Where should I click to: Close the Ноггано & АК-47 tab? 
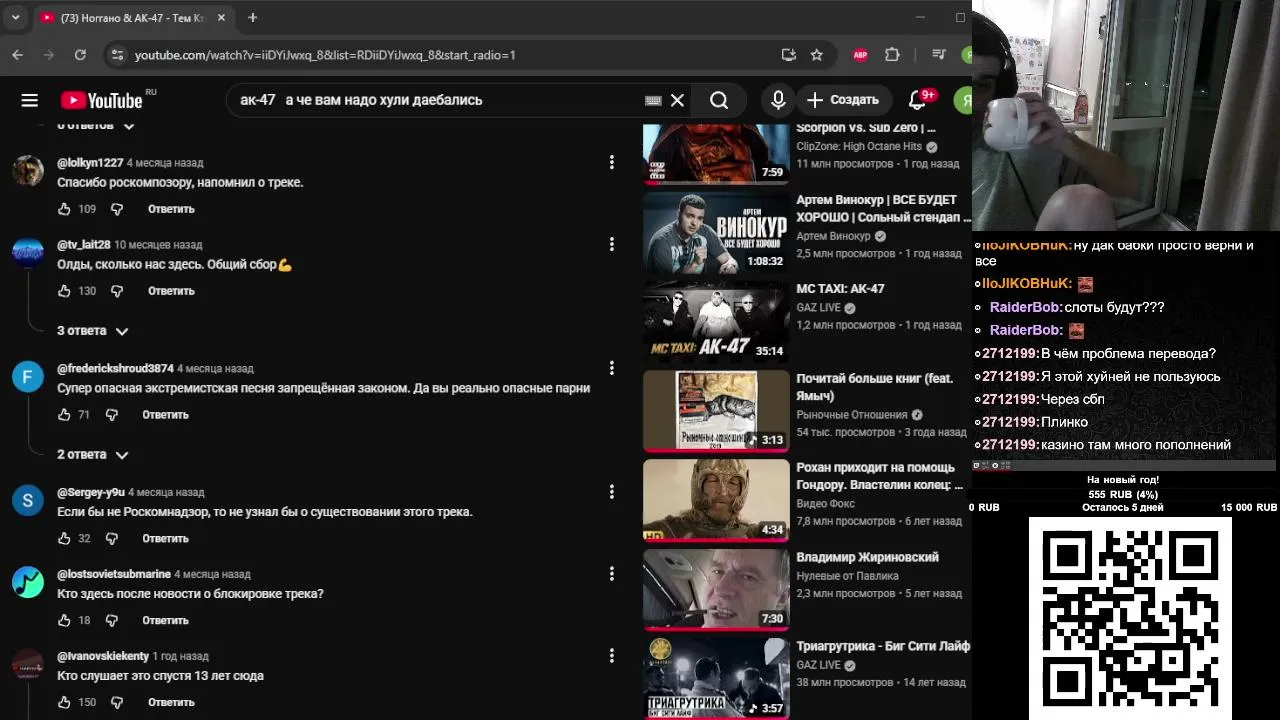pyautogui.click(x=222, y=18)
